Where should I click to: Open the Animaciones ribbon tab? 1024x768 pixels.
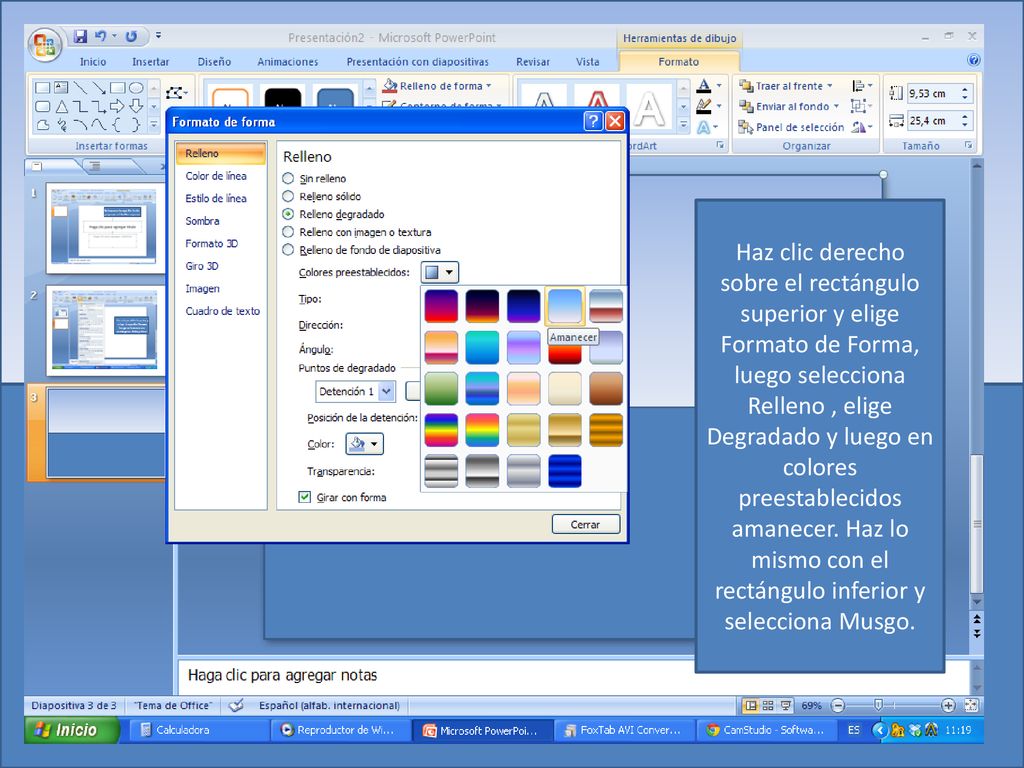click(287, 61)
